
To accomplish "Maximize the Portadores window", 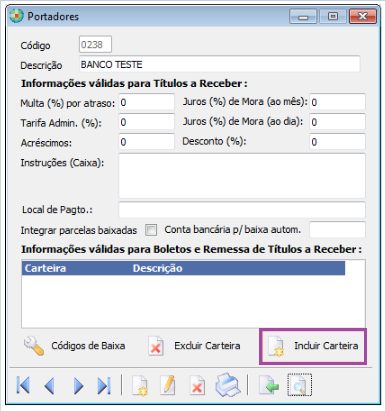I will 333,16.
